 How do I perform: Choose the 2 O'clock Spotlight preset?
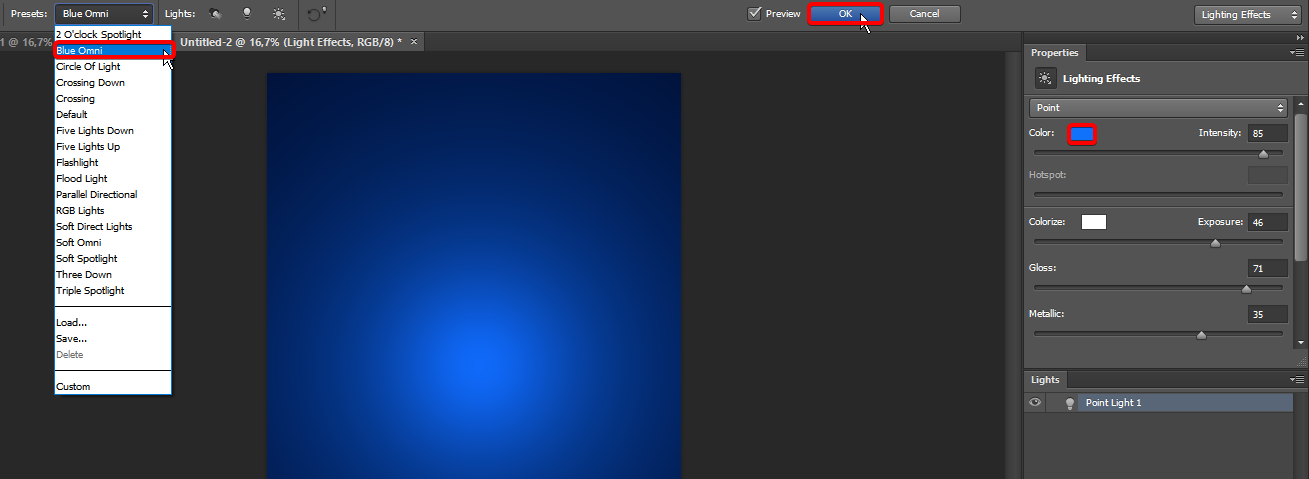(x=112, y=34)
